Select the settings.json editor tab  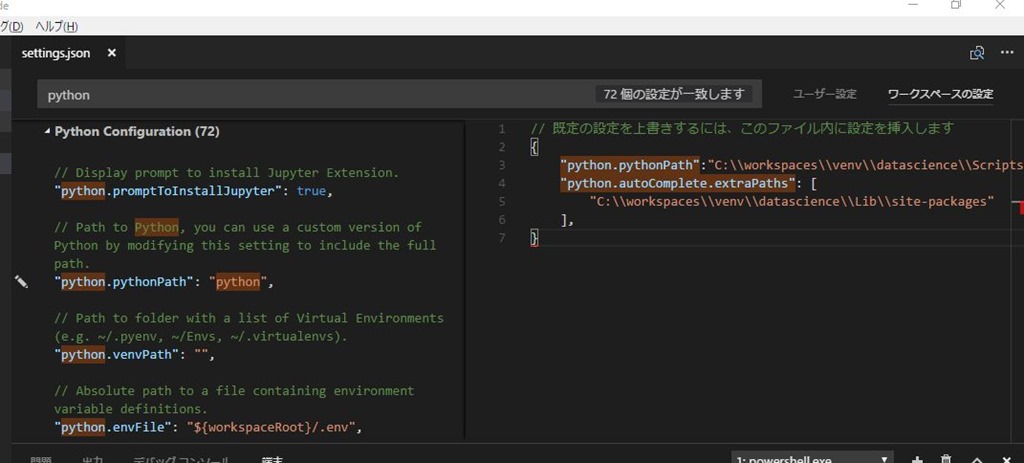pyautogui.click(x=58, y=53)
